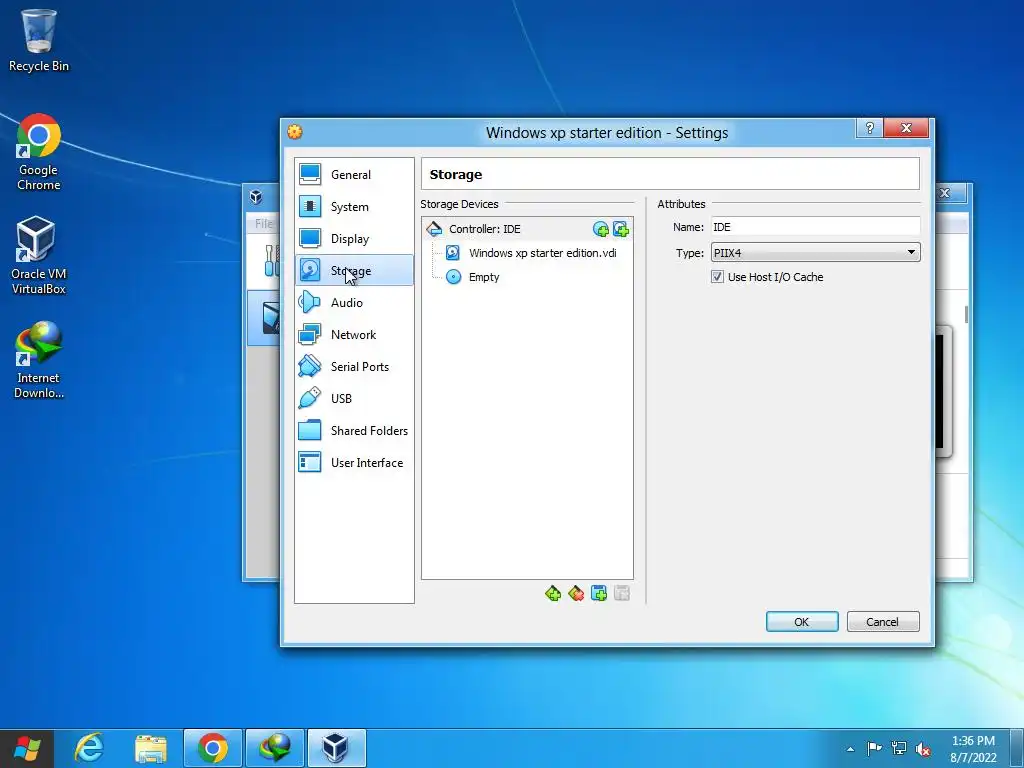This screenshot has height=768, width=1024.
Task: Click the optical disc icon beside Empty
Action: pos(453,277)
